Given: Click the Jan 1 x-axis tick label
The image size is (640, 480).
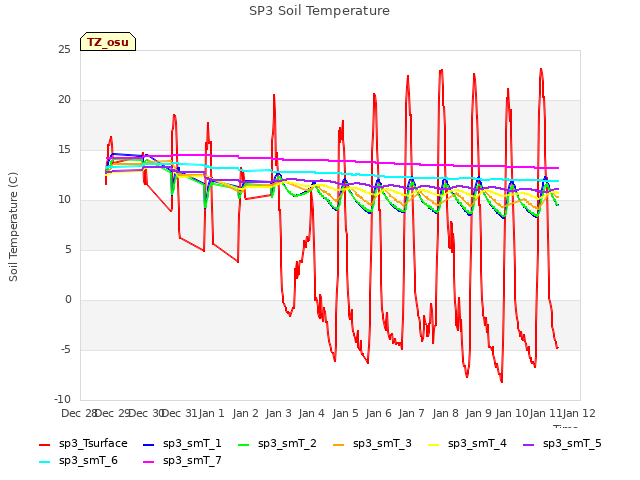Looking at the screenshot, I should click(212, 413).
